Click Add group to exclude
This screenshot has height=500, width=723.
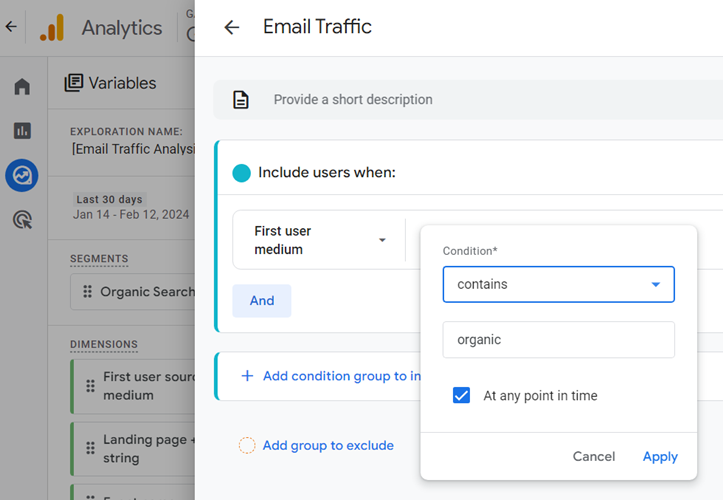[328, 445]
